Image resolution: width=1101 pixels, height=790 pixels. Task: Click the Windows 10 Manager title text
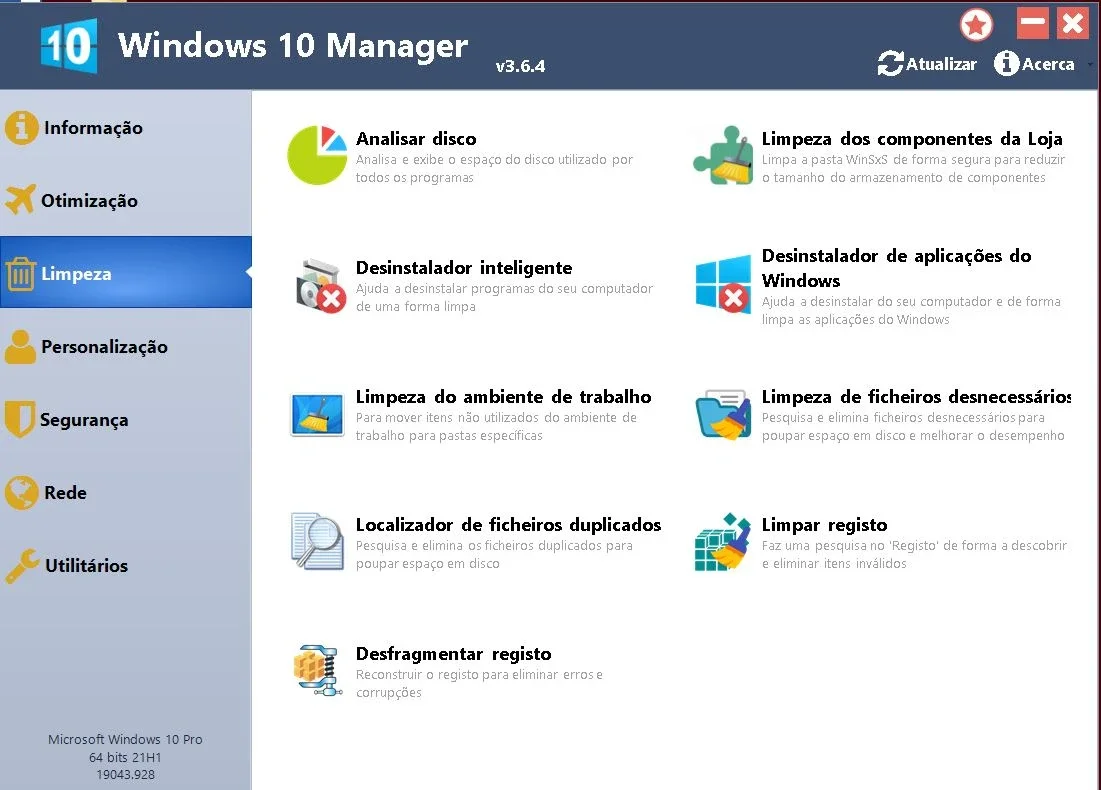(293, 46)
